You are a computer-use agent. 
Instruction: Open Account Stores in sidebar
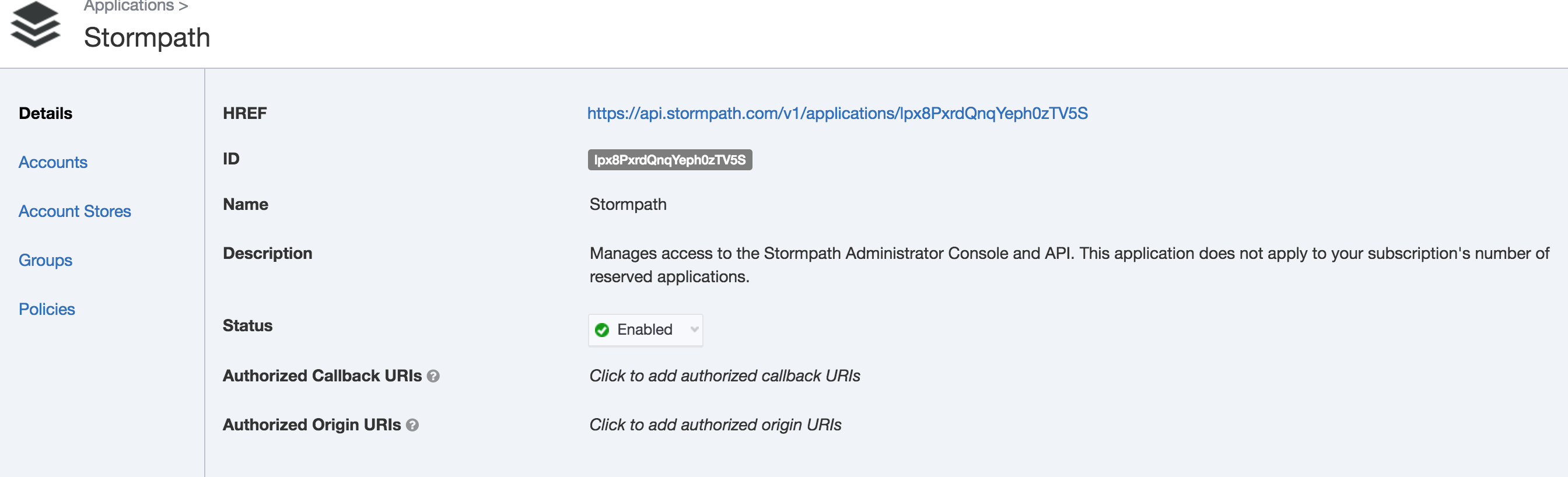coord(75,211)
